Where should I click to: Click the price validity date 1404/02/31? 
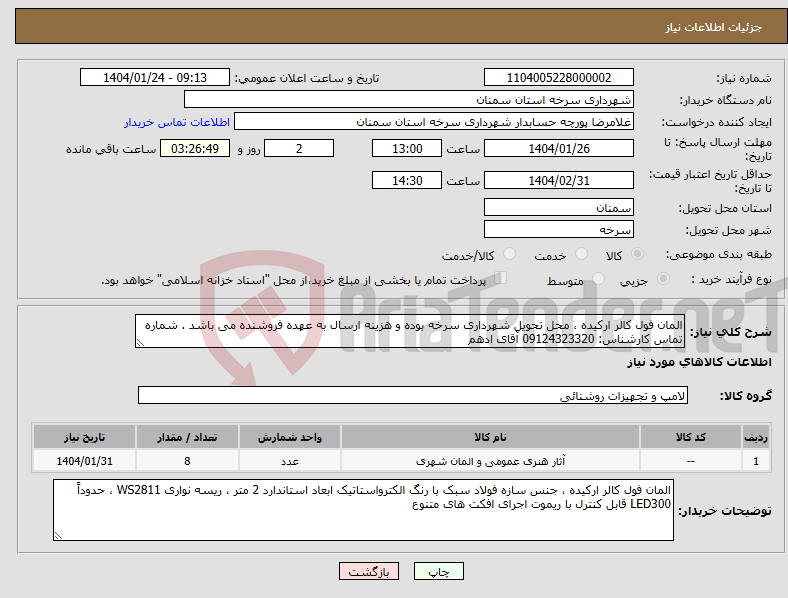click(x=559, y=180)
